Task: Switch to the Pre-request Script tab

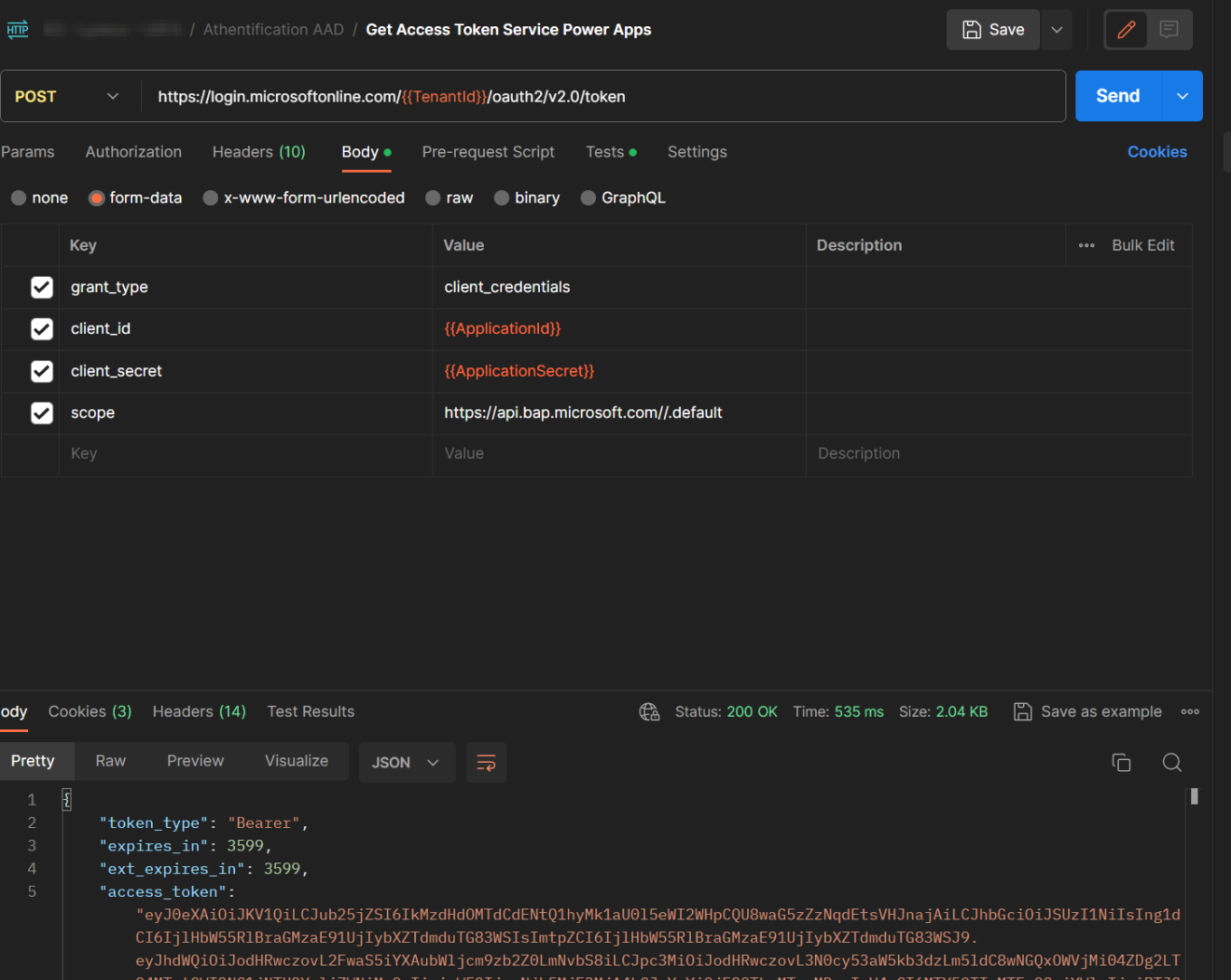Action: pyautogui.click(x=488, y=151)
